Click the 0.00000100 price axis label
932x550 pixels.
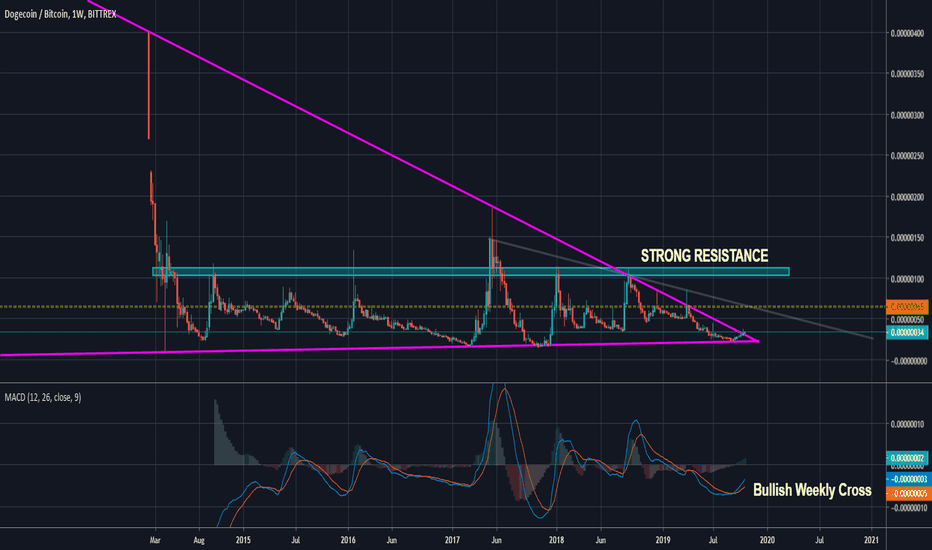(x=907, y=279)
